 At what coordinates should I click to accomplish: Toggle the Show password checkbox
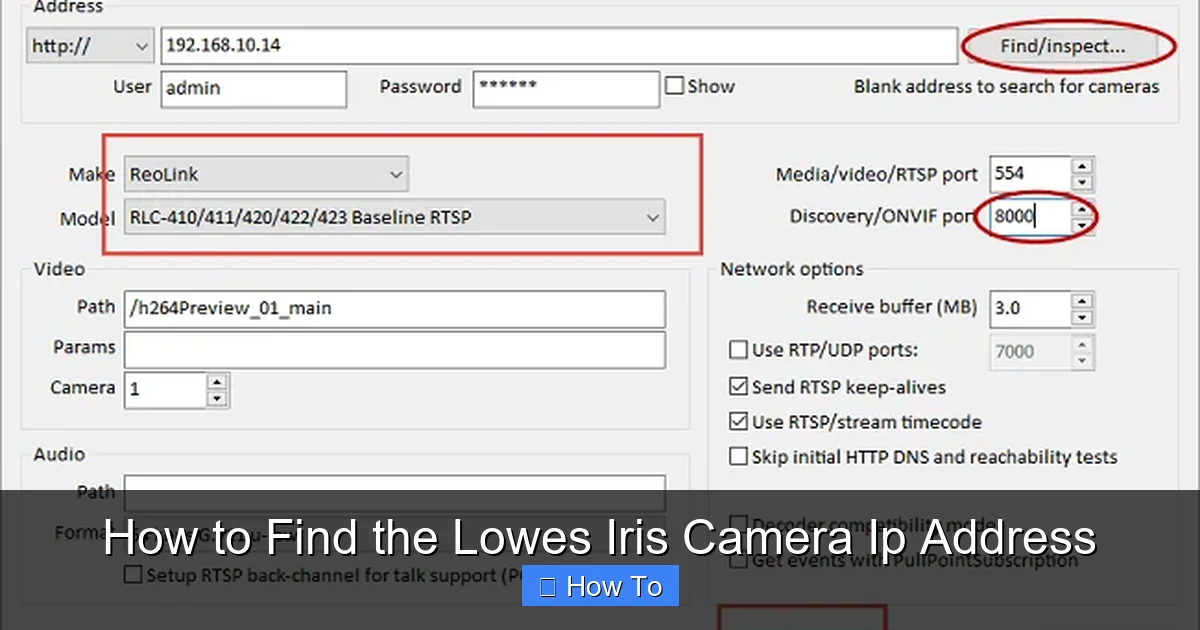coord(675,86)
